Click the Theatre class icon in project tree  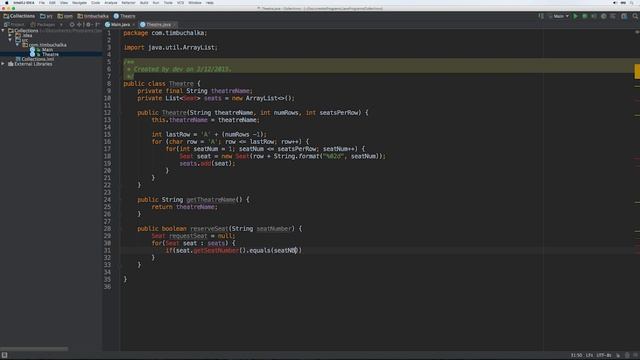point(33,54)
